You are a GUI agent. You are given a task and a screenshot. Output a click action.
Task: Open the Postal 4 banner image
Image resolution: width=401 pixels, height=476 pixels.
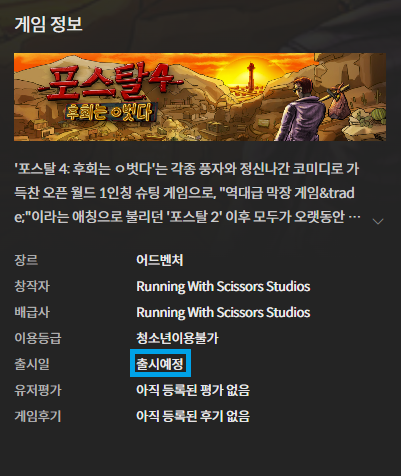[x=200, y=97]
